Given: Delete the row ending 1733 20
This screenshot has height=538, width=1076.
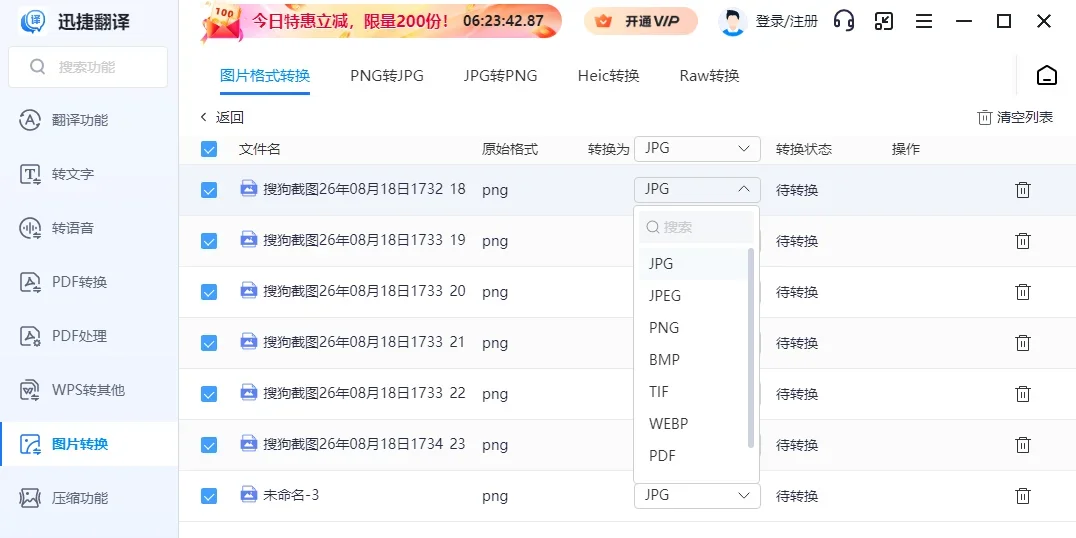Looking at the screenshot, I should (x=1022, y=292).
